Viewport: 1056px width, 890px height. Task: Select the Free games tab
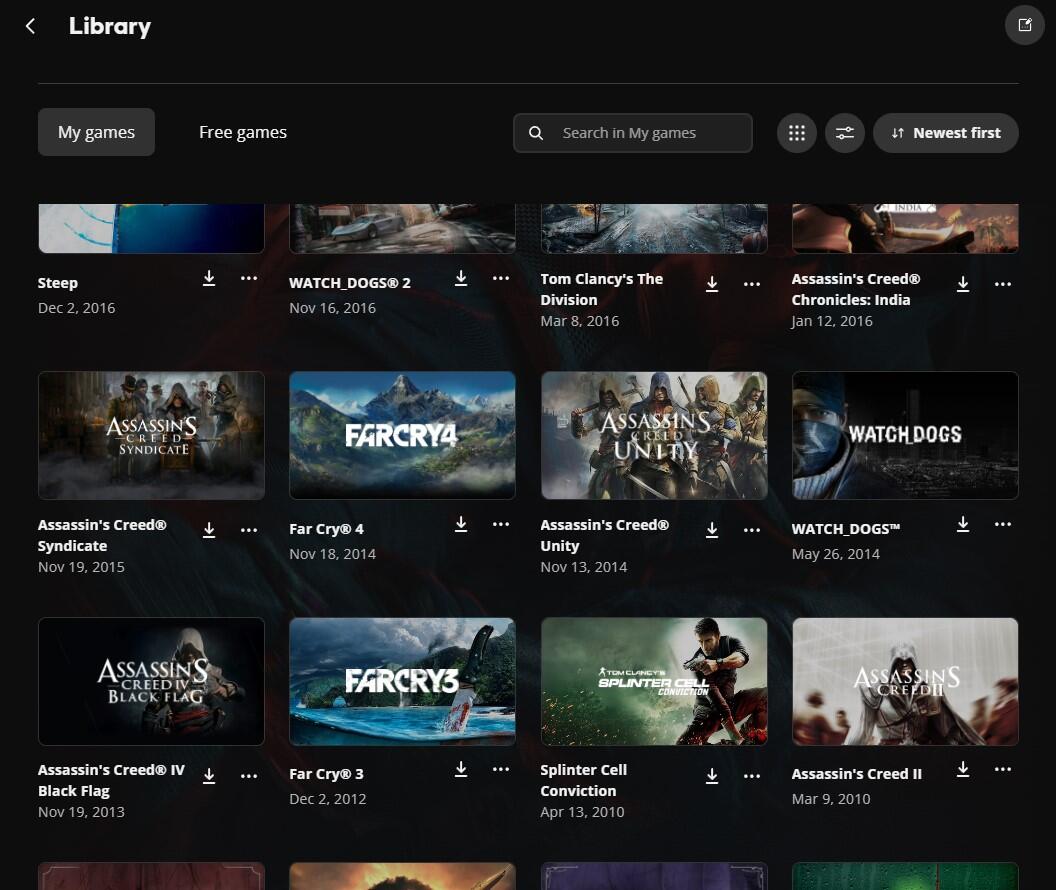(x=242, y=132)
